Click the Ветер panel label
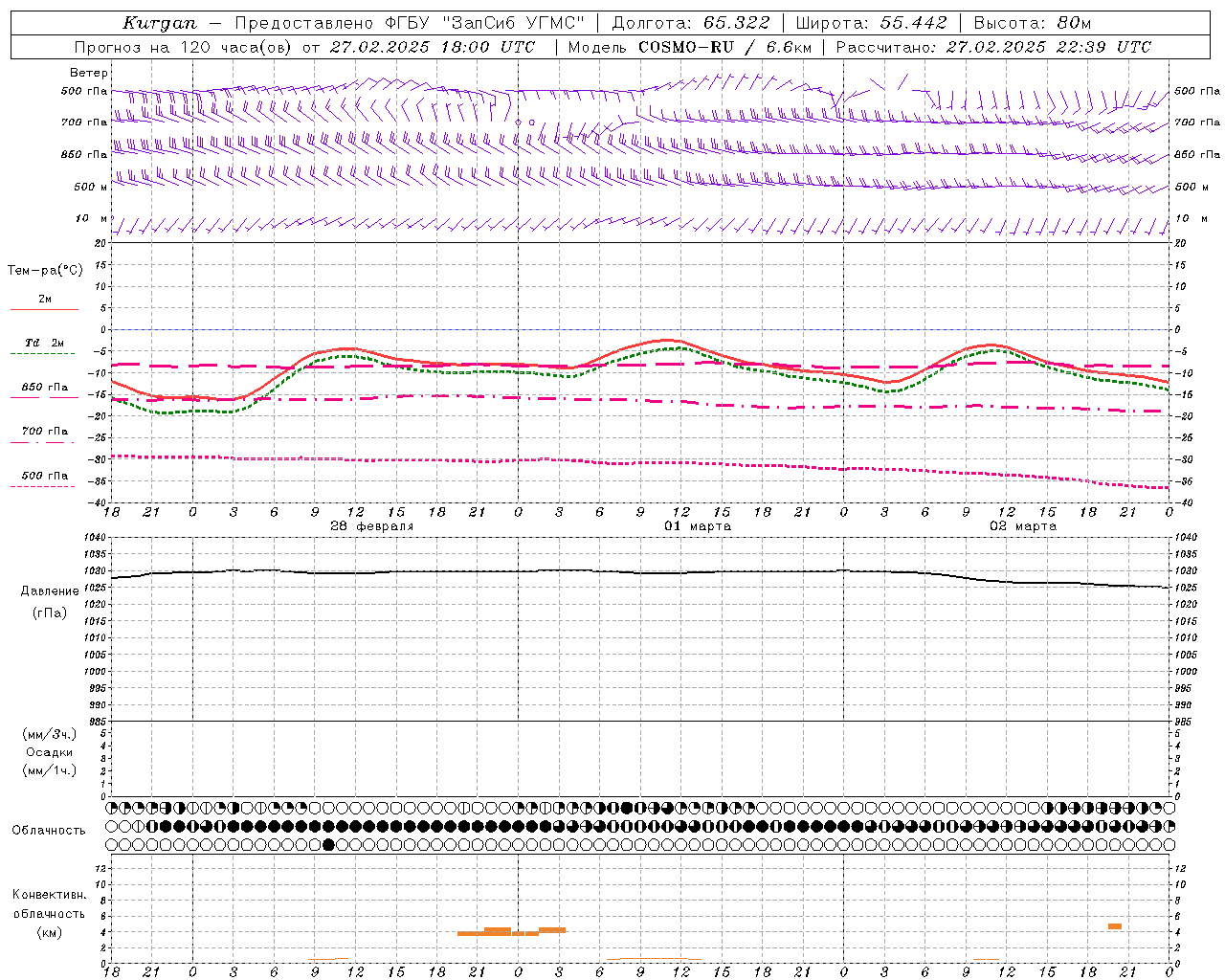 pos(89,73)
